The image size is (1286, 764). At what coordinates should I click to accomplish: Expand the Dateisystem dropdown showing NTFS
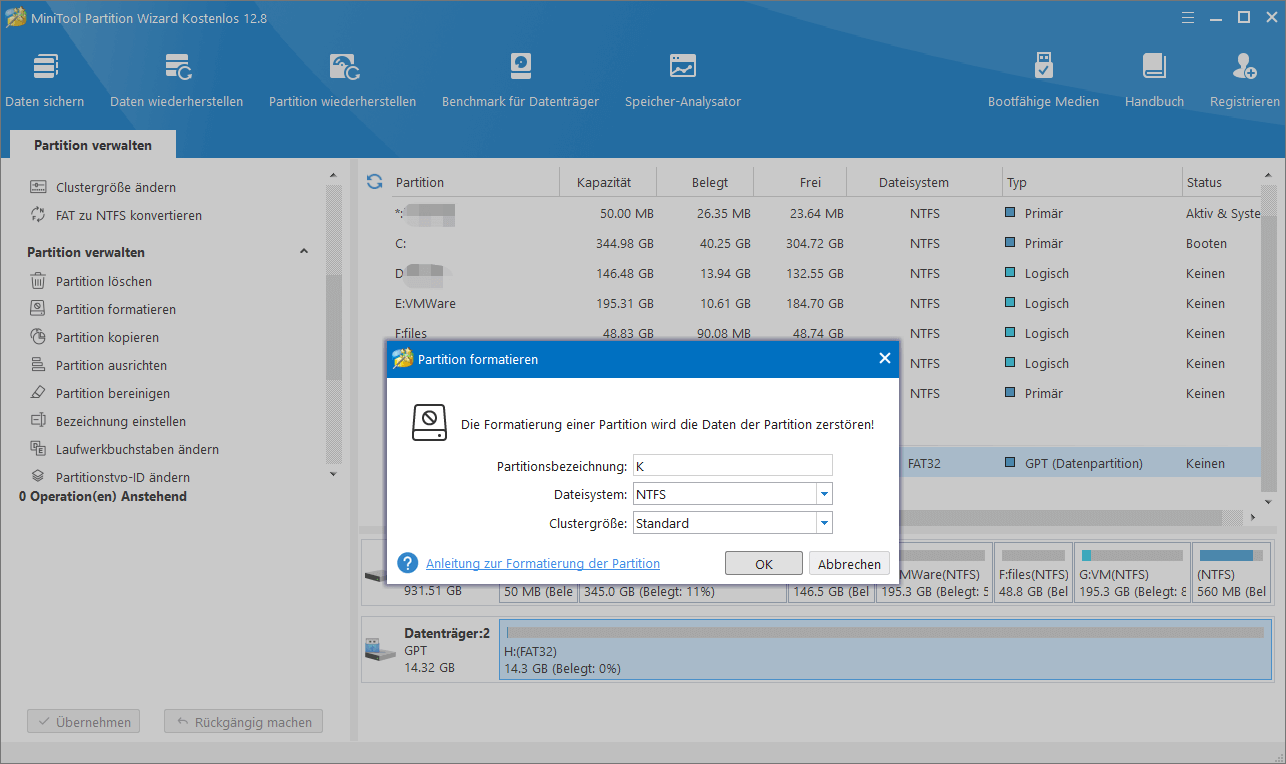pos(733,493)
